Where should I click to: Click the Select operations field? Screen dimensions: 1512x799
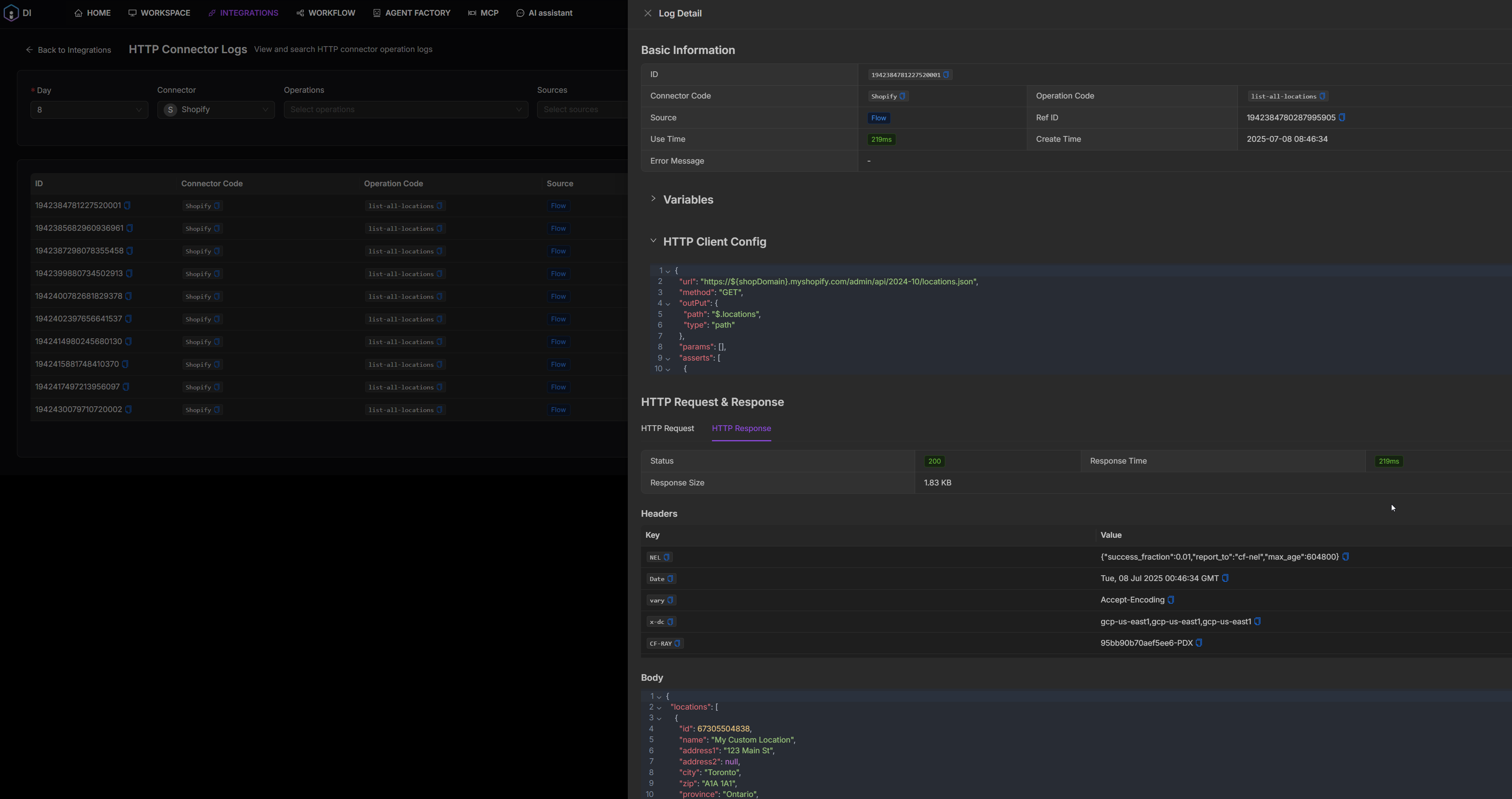[x=405, y=110]
